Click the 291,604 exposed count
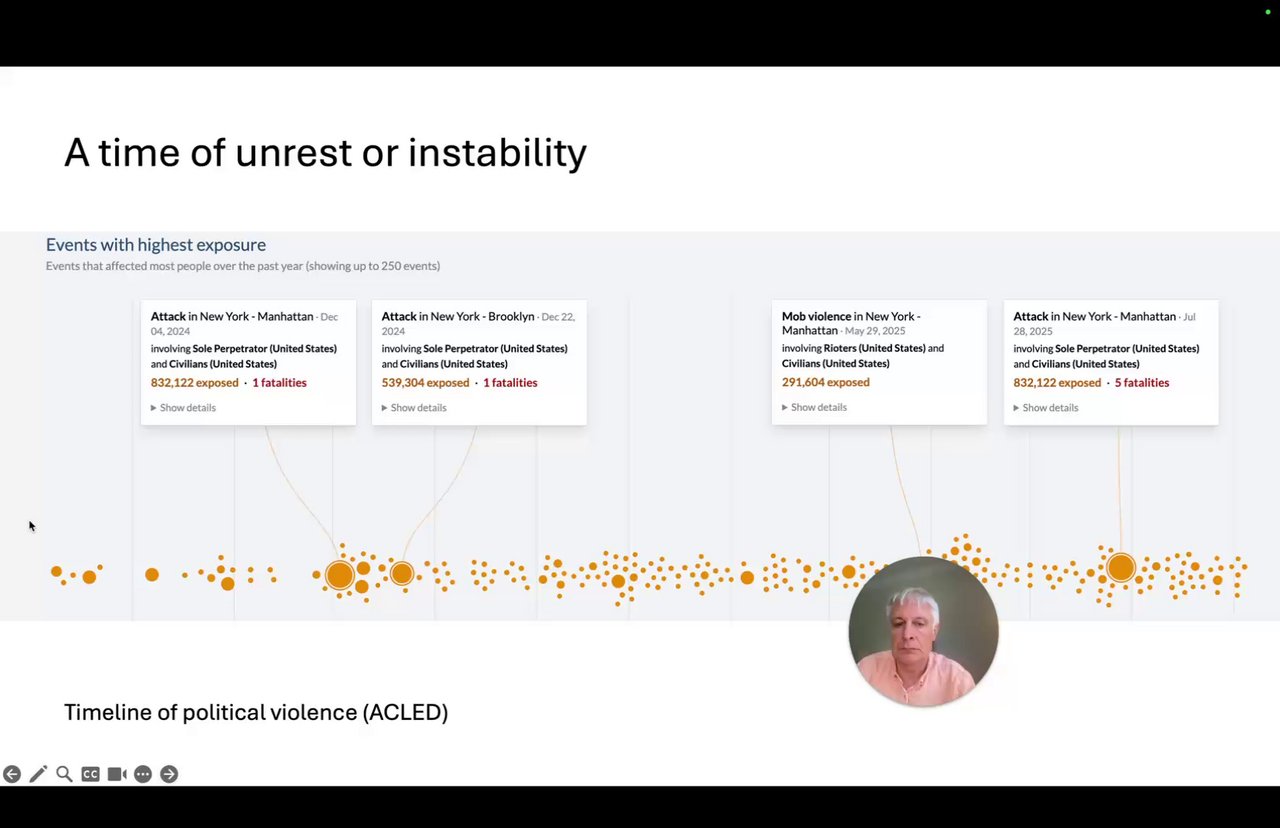Image resolution: width=1280 pixels, height=828 pixels. tap(825, 383)
